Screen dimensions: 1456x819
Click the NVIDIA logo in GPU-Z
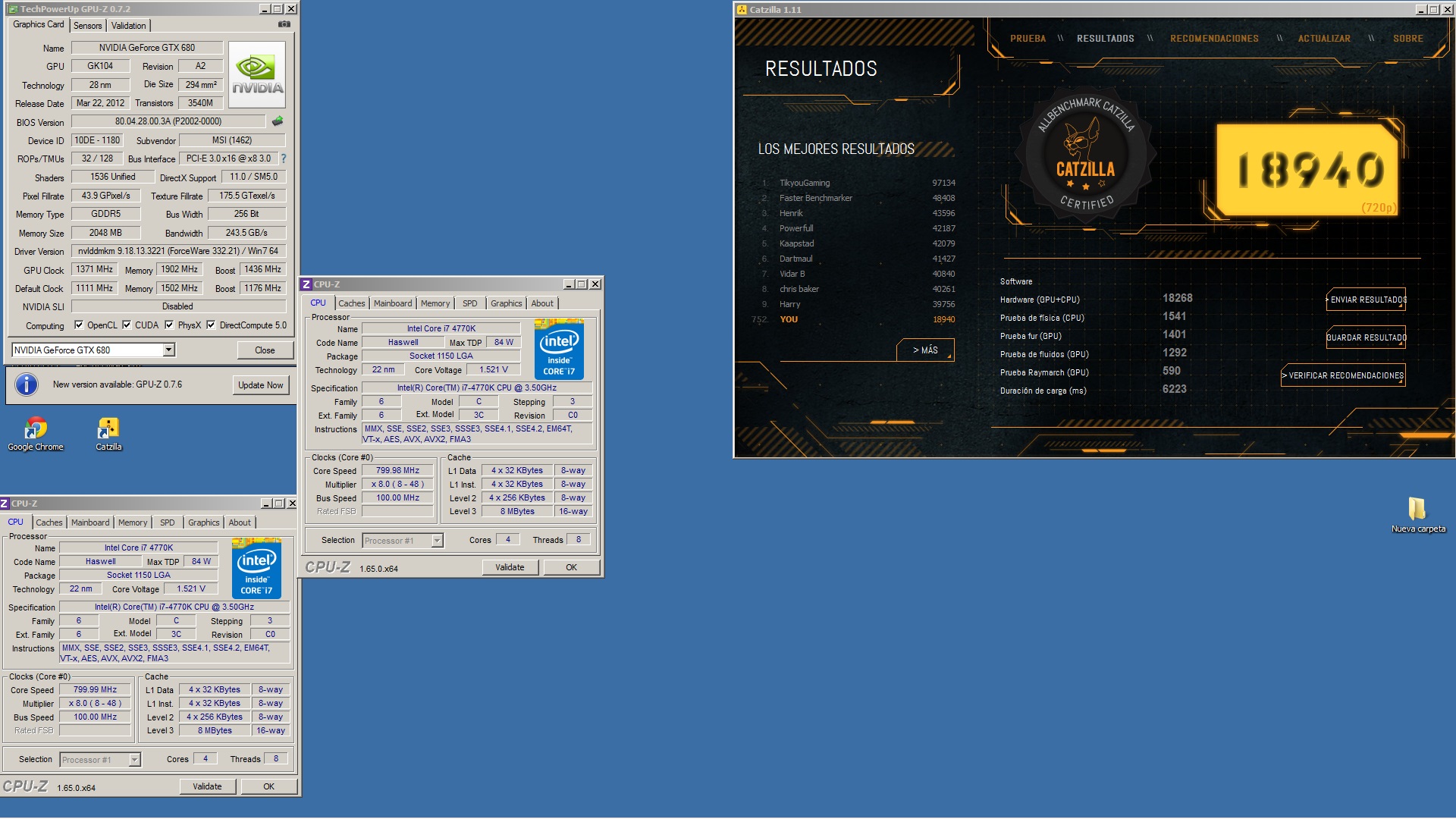257,75
